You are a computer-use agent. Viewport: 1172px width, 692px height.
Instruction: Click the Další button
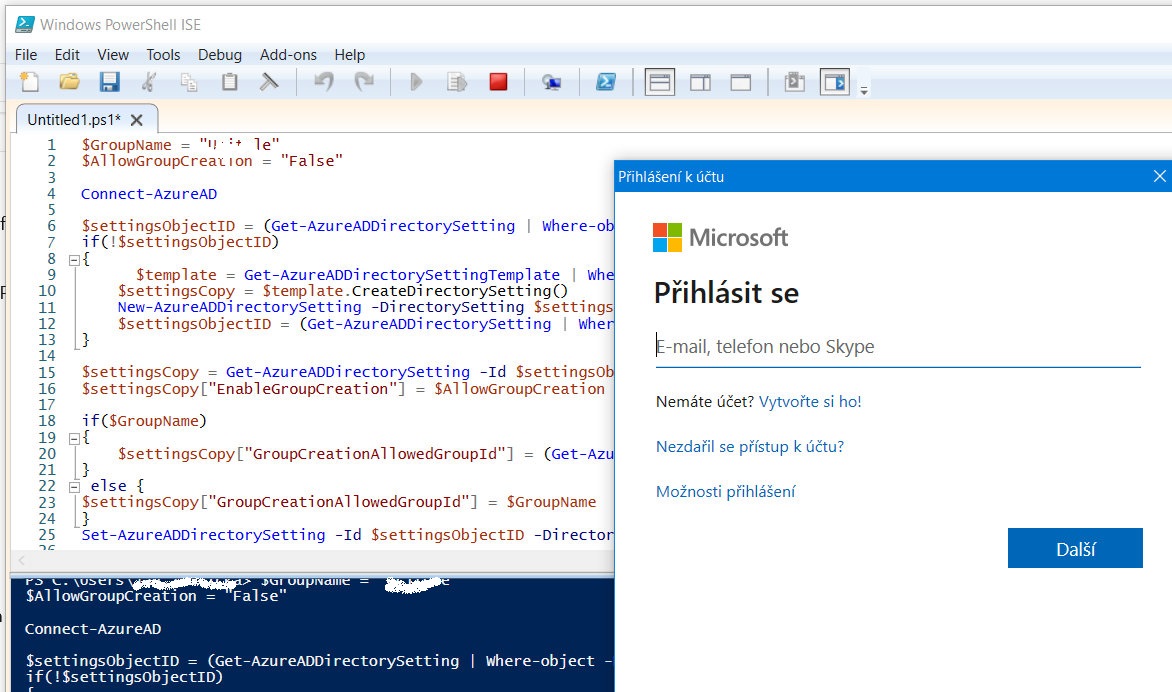tap(1075, 549)
